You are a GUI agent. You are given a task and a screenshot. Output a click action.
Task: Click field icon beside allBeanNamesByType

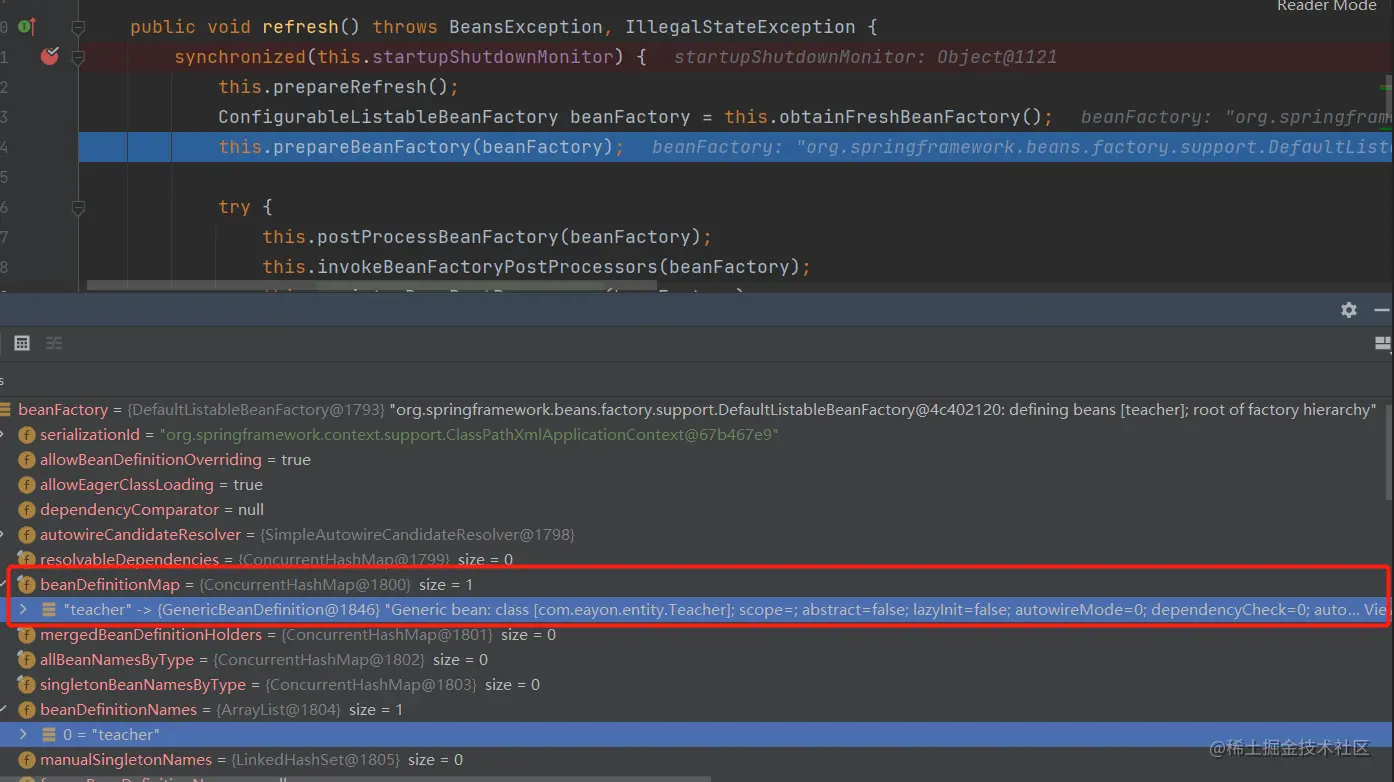pos(27,660)
